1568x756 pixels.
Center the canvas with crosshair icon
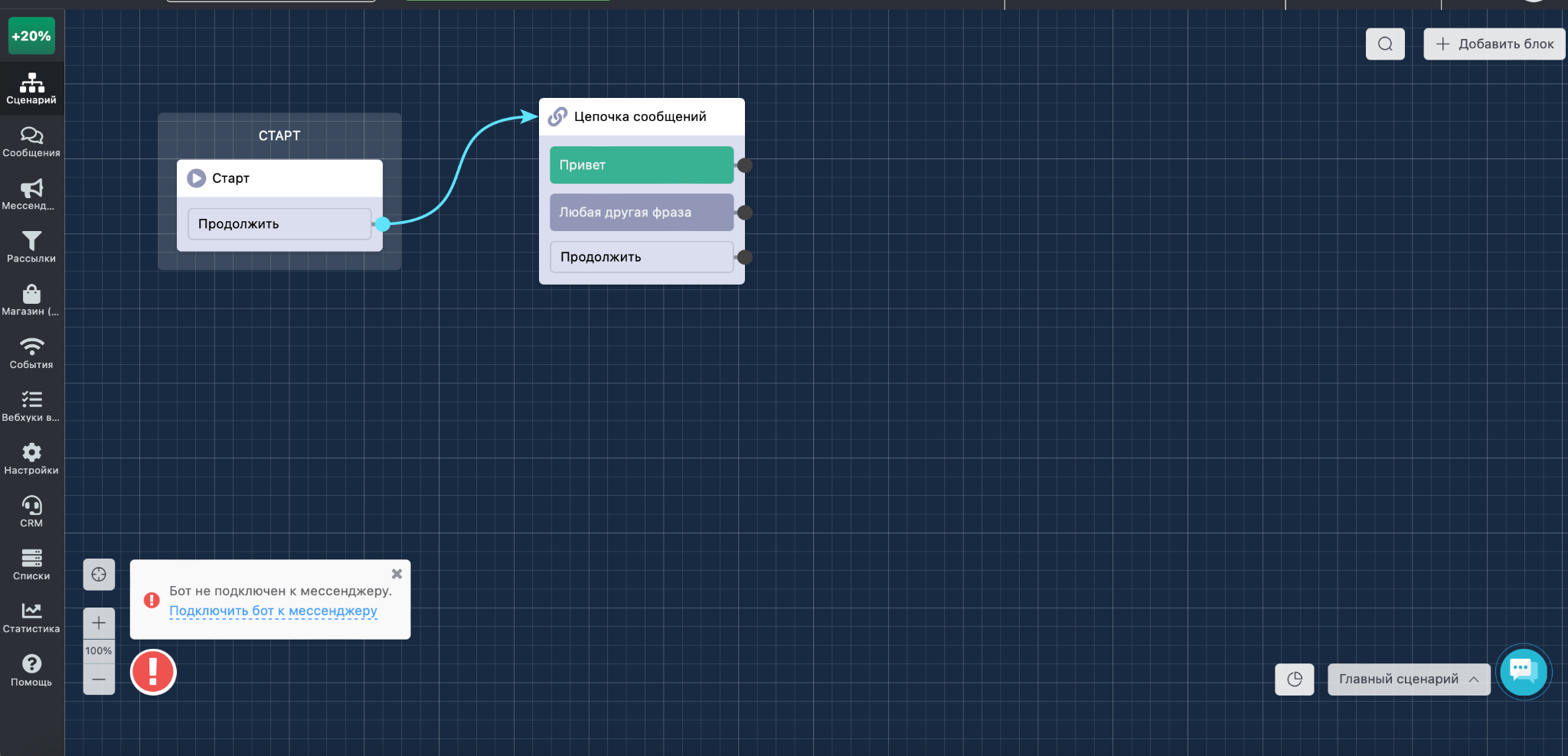[99, 575]
